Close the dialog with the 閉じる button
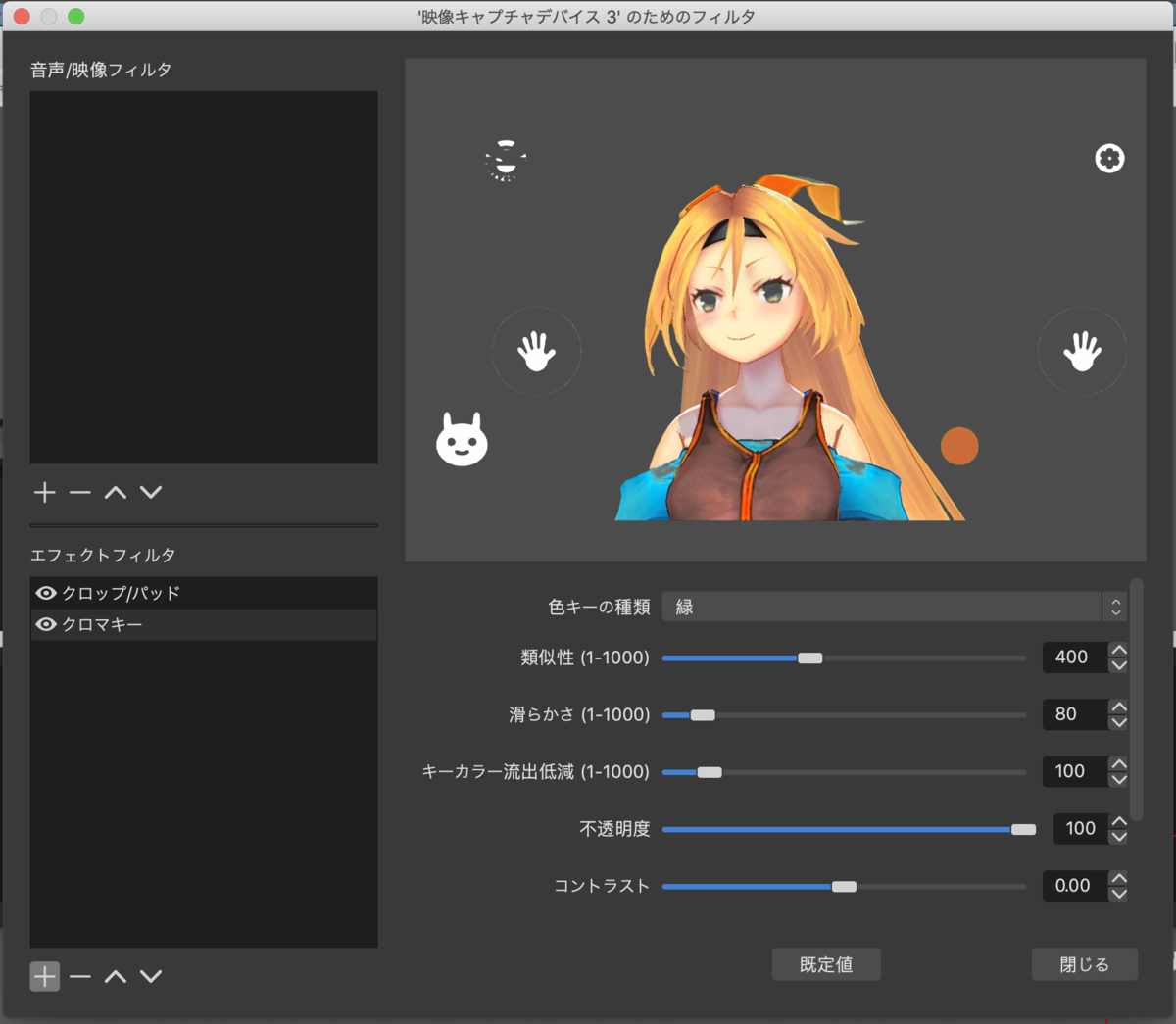This screenshot has width=1176, height=1024. 1085,964
